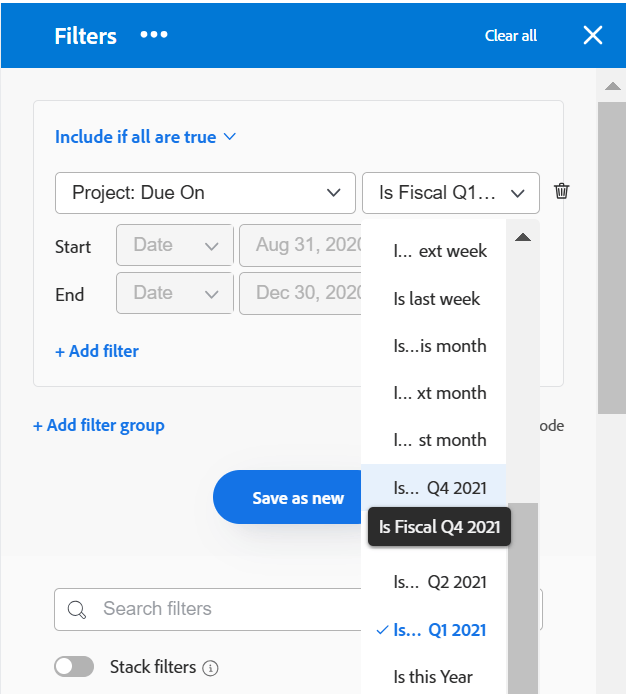The width and height of the screenshot is (626, 694).
Task: Click the panel's scroll-up arrow at top right
Action: 613,86
